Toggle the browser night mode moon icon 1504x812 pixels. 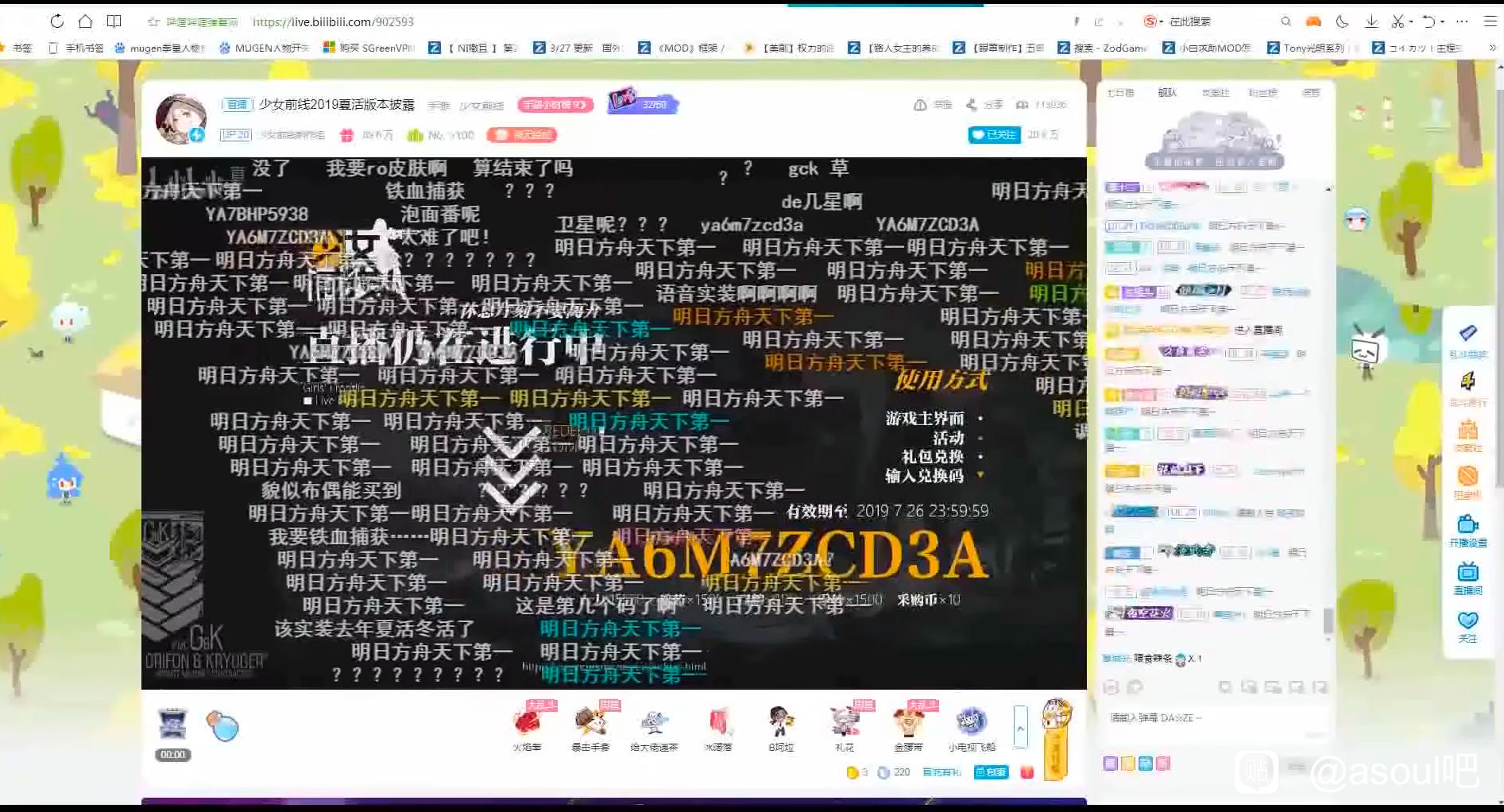pyautogui.click(x=1343, y=21)
